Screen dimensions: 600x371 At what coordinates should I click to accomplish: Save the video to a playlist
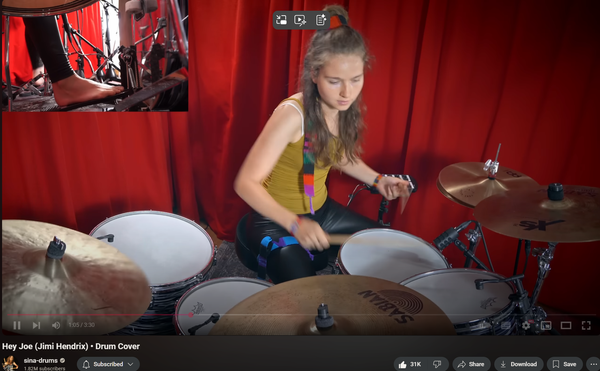pyautogui.click(x=564, y=364)
